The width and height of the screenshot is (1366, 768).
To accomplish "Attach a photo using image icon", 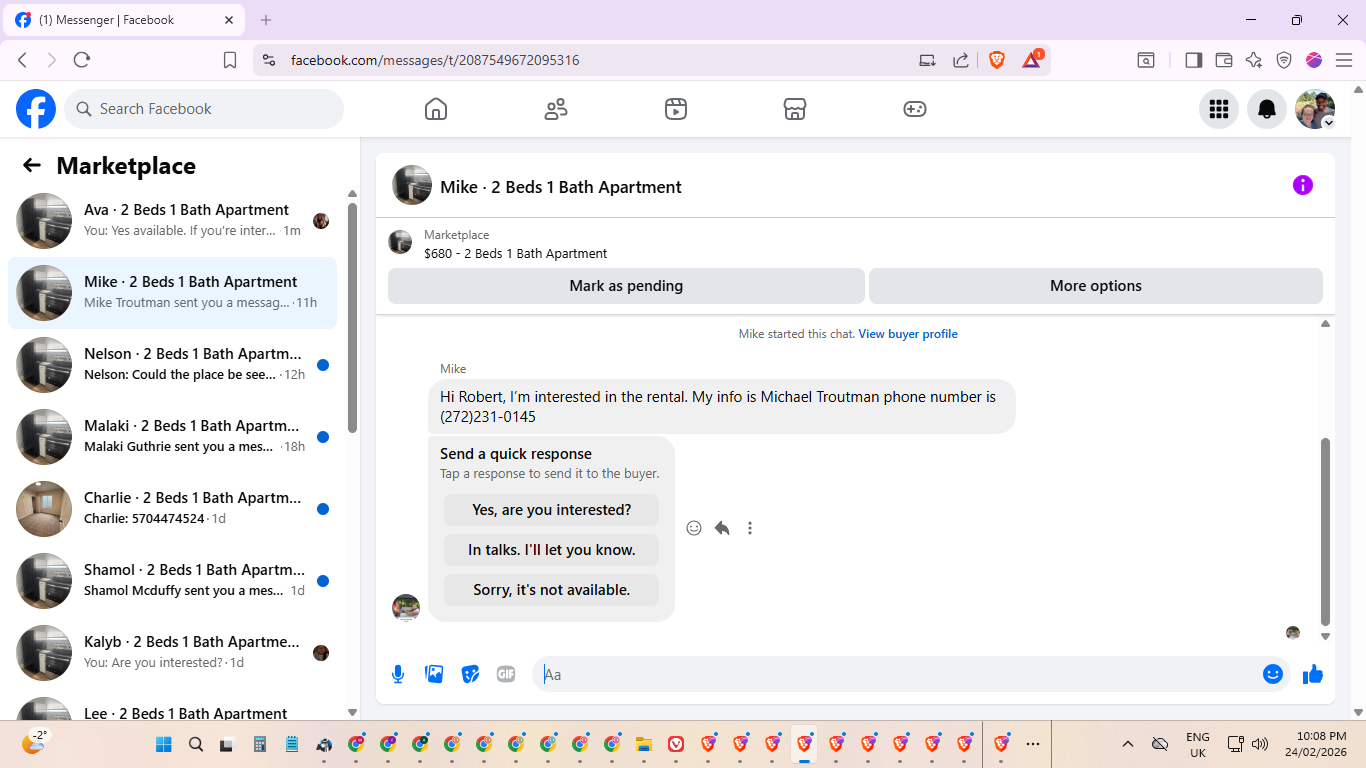I will tap(434, 674).
